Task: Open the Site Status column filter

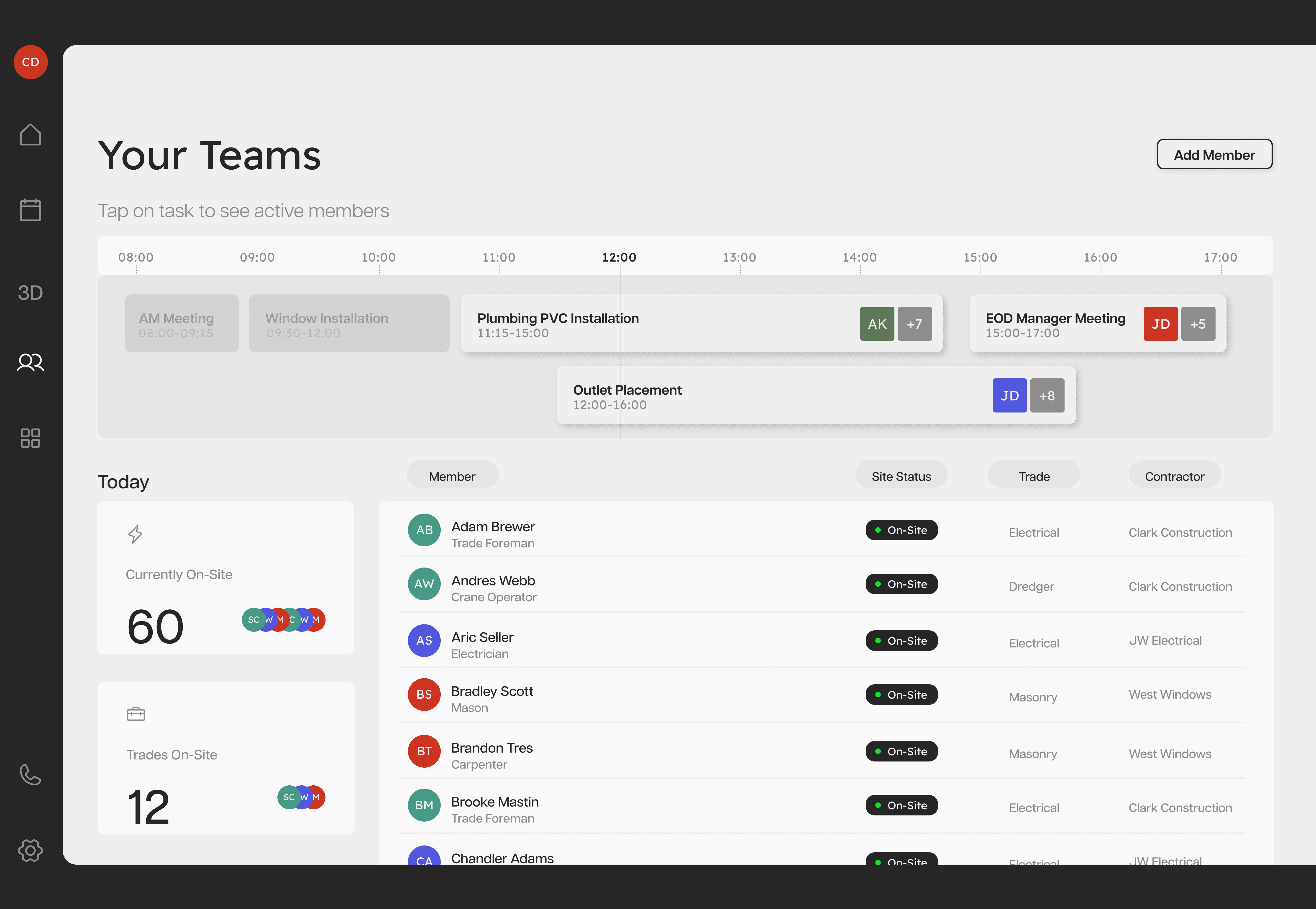Action: click(x=901, y=476)
